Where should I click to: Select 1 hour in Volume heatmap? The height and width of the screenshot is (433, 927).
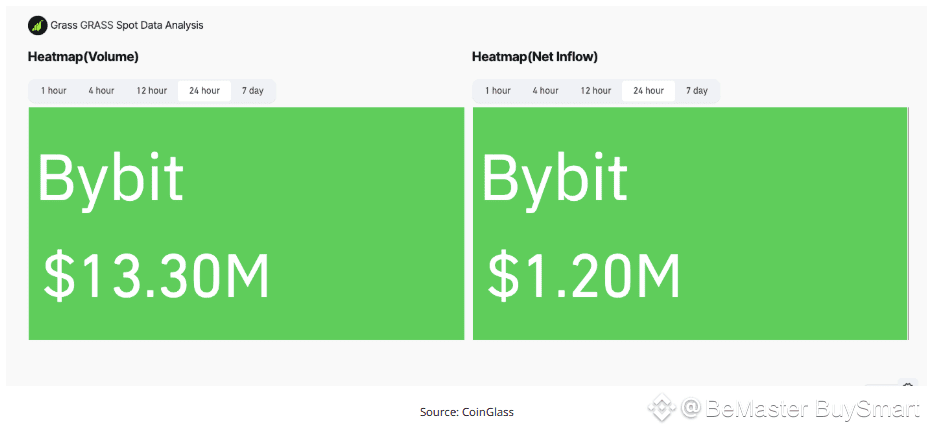coord(54,91)
